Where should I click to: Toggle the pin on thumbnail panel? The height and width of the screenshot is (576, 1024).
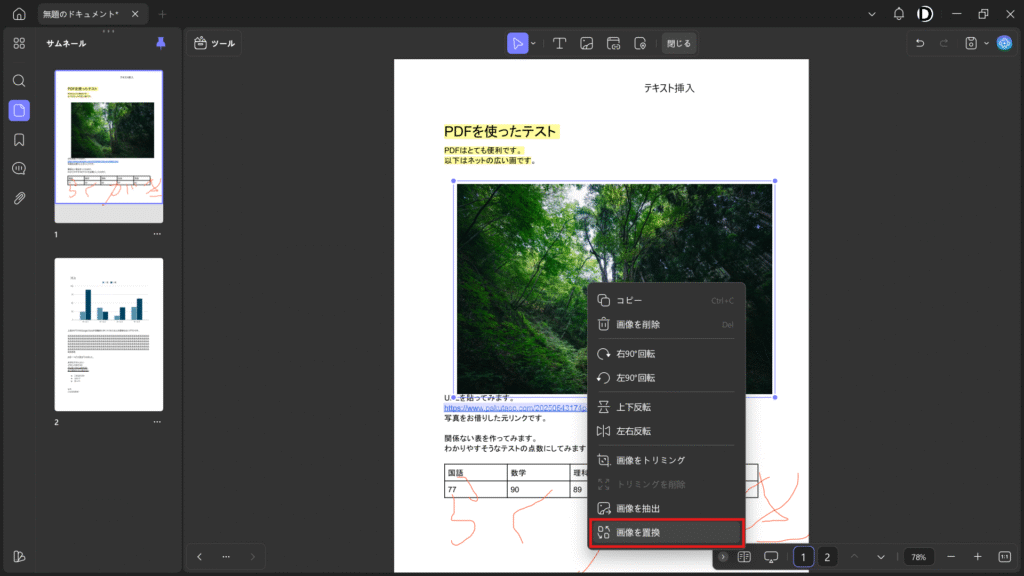click(x=161, y=43)
